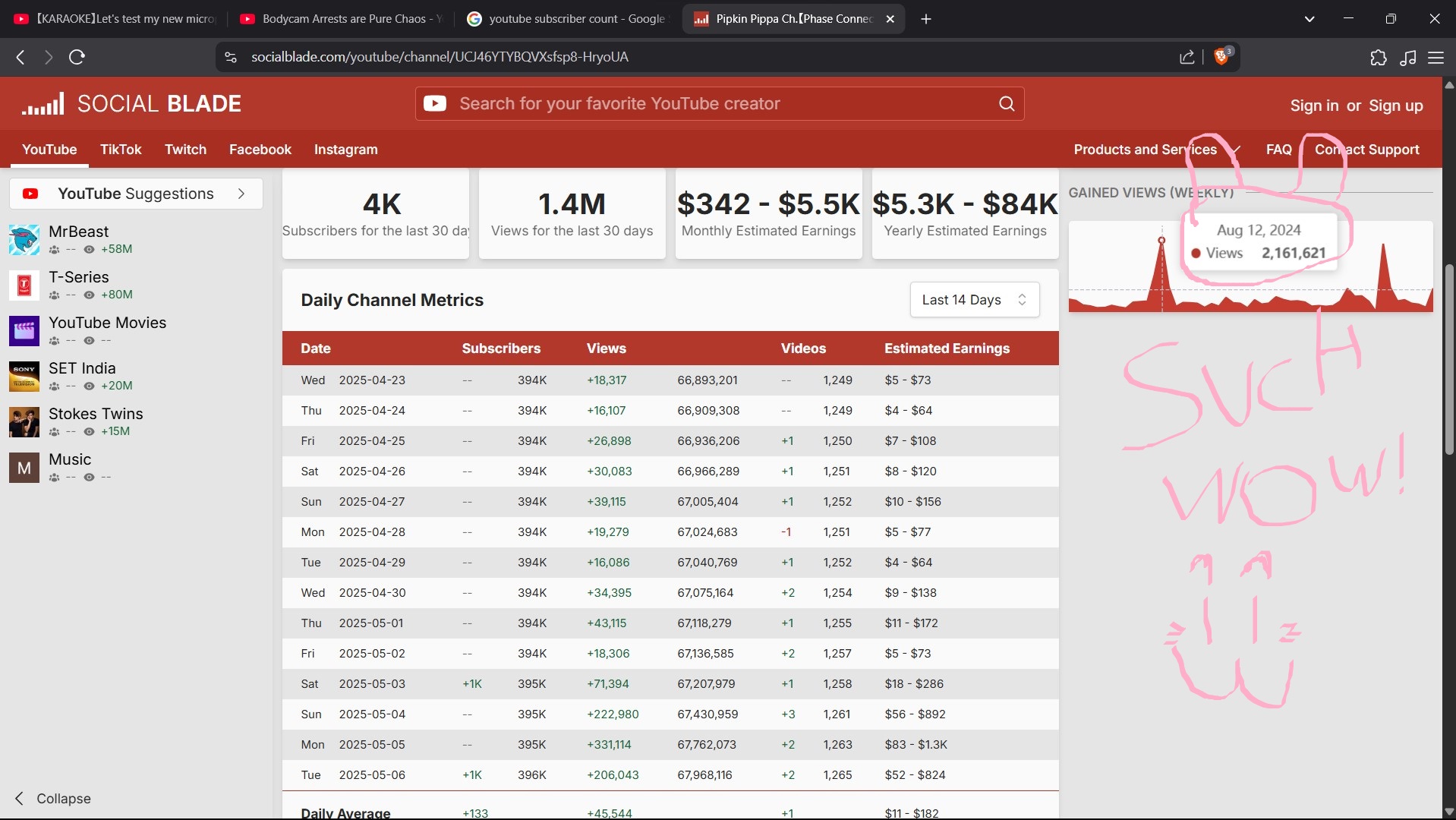Click YouTube Suggestions red play icon
Viewport: 1456px width, 820px height.
[x=30, y=194]
